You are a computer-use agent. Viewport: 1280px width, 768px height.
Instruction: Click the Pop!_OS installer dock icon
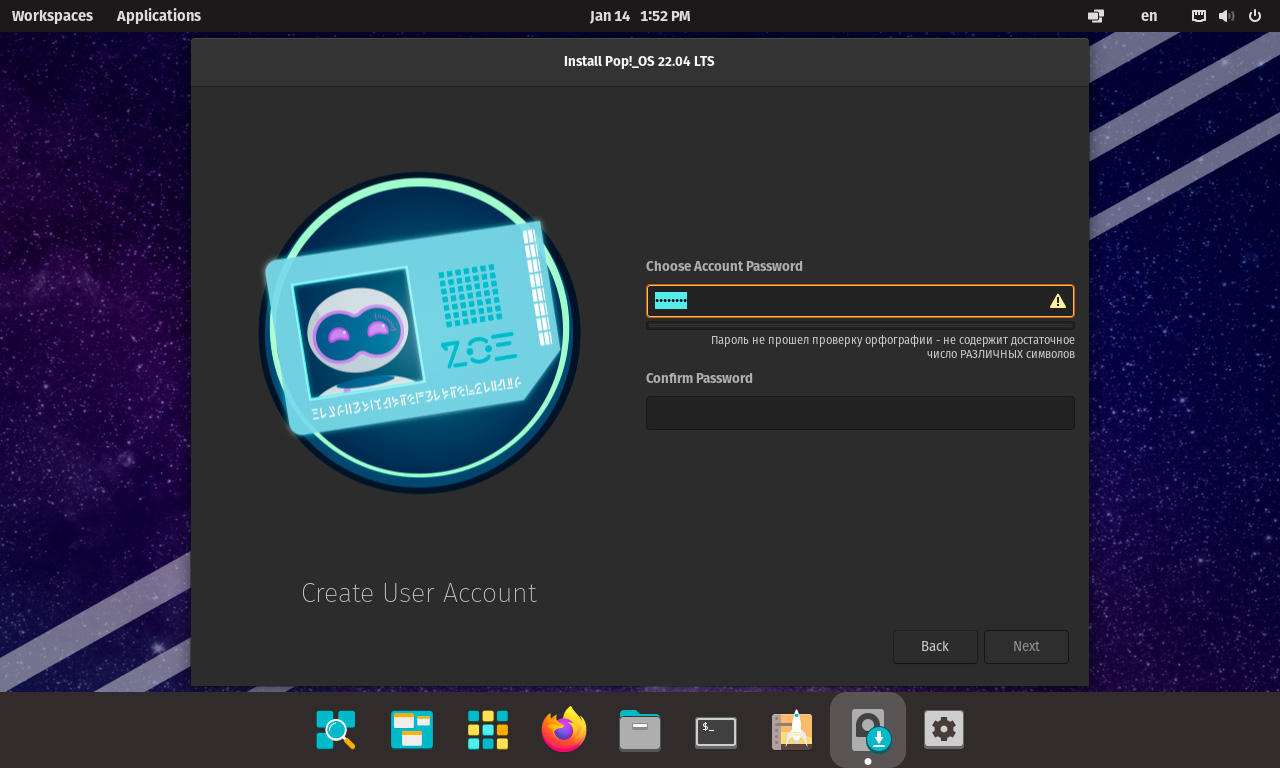pos(868,731)
